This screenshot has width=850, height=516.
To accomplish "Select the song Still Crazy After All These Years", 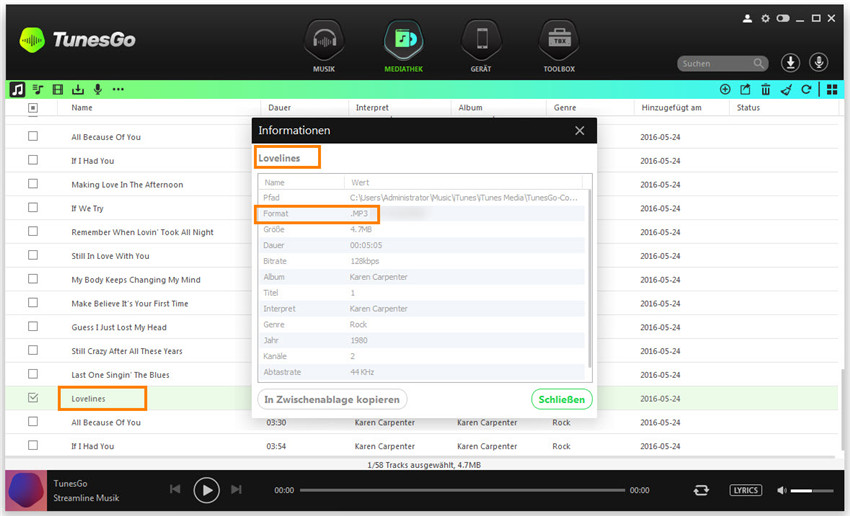I will 127,351.
